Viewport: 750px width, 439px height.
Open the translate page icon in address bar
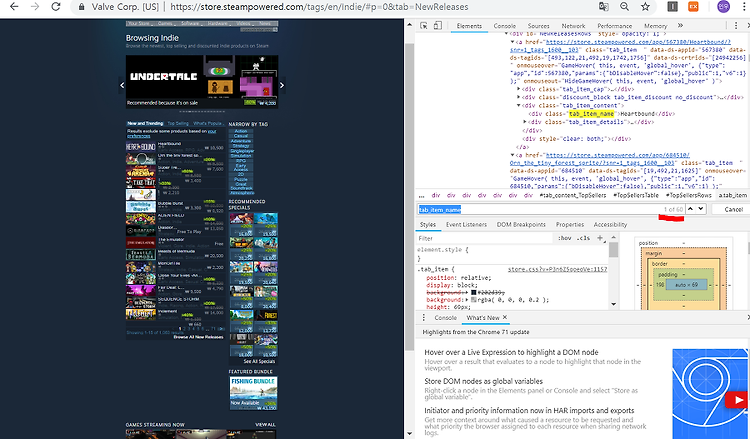(x=604, y=7)
